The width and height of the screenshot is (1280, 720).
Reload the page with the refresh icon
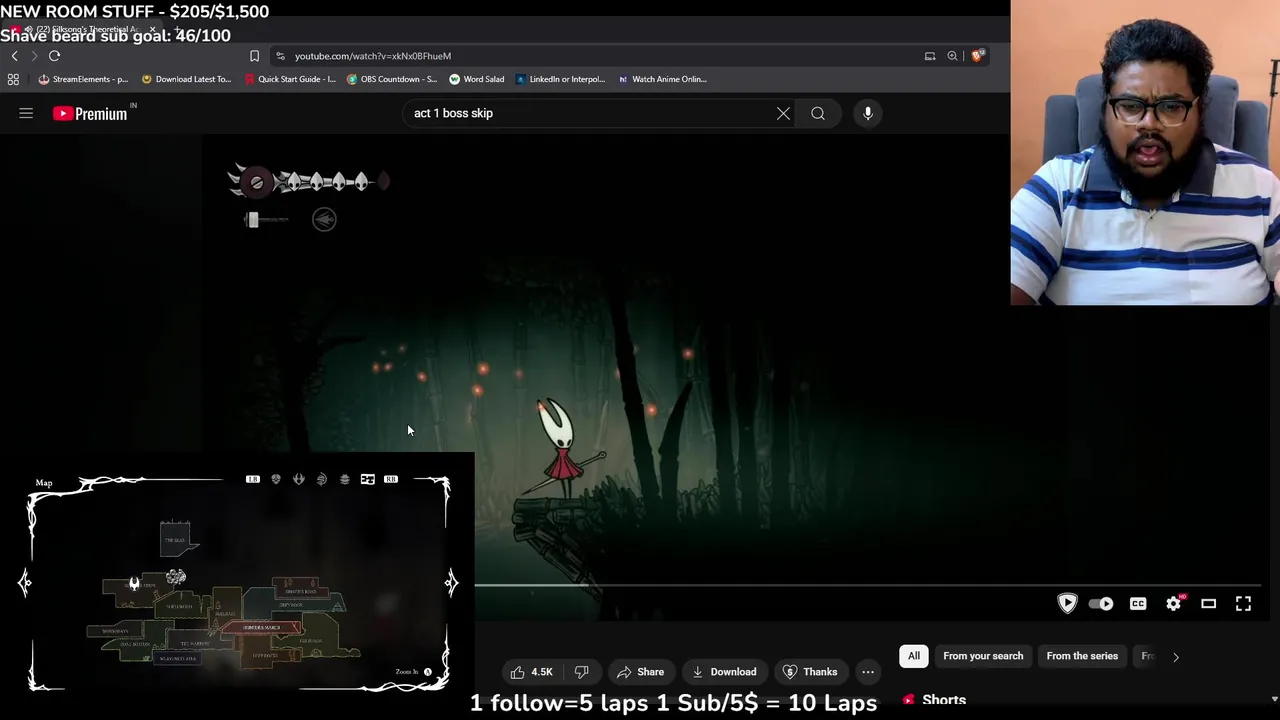(x=54, y=56)
